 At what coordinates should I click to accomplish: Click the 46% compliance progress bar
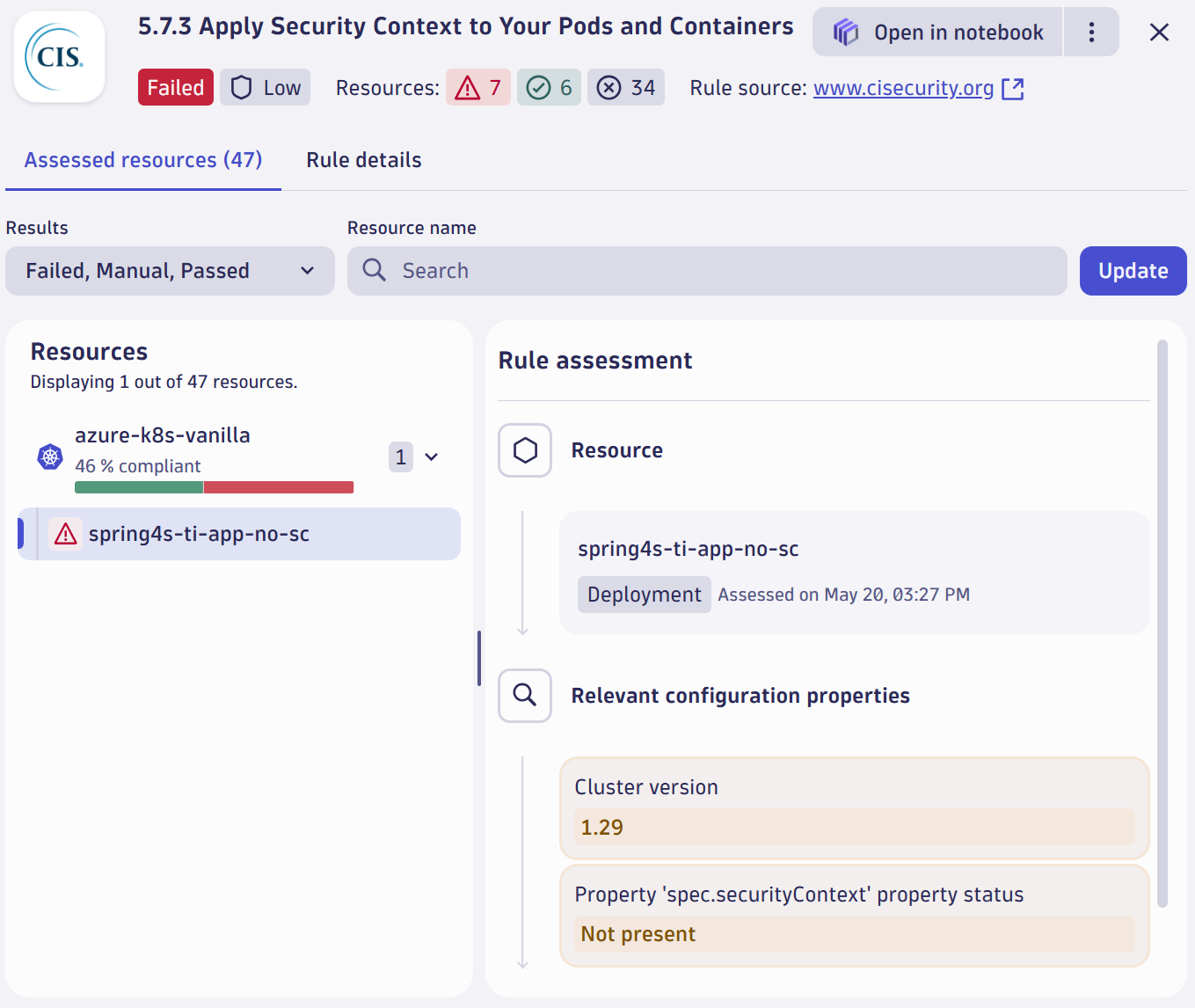[214, 486]
